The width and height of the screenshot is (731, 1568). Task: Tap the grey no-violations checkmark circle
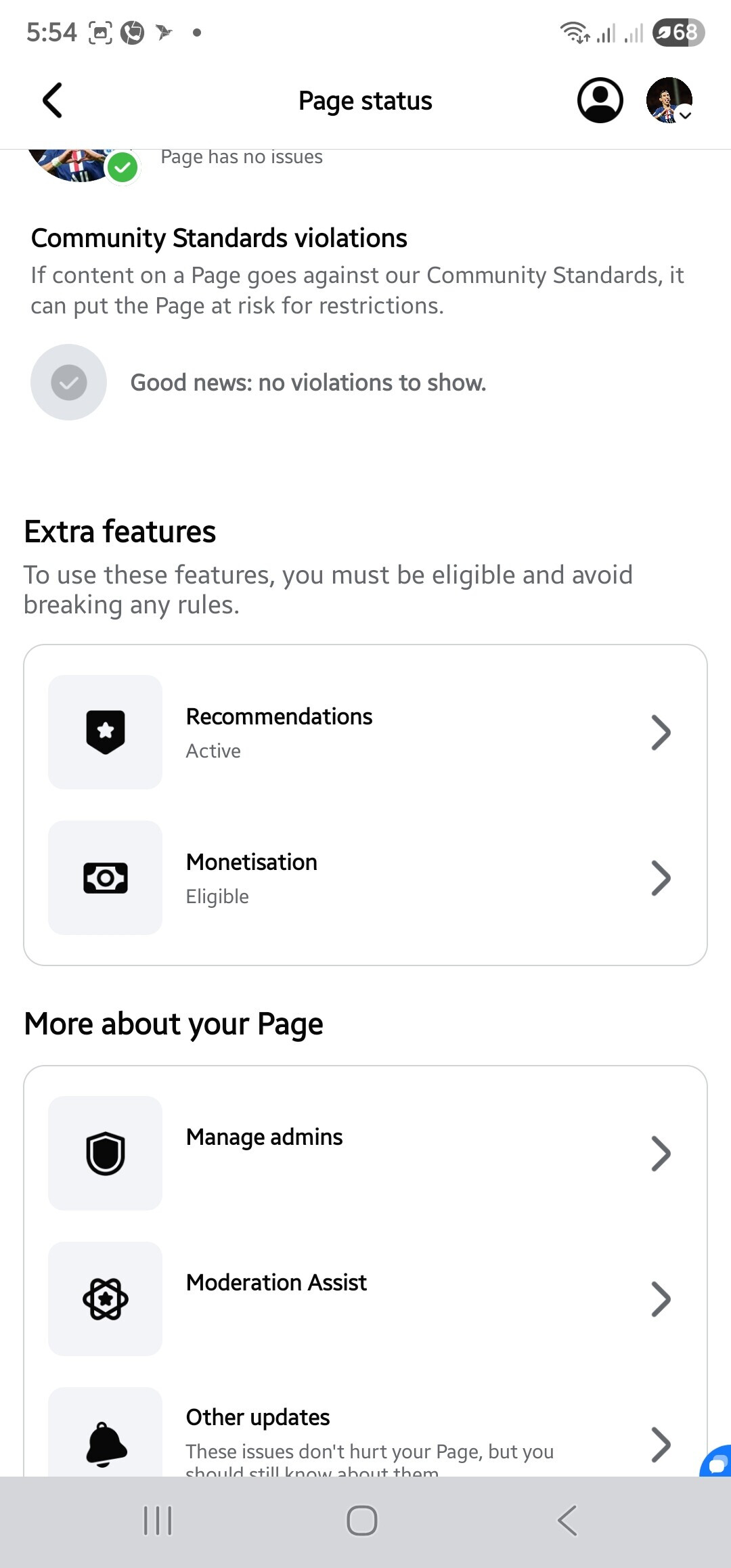click(68, 383)
